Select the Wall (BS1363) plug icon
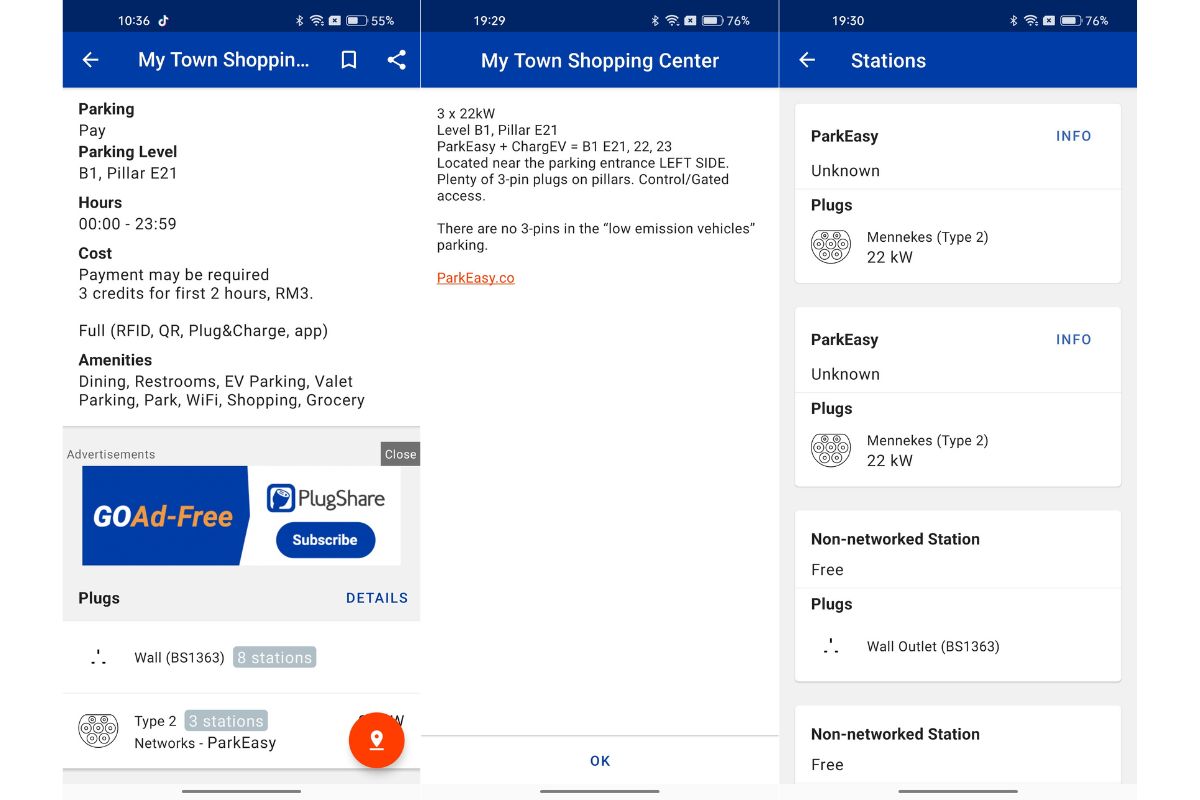 tap(98, 657)
